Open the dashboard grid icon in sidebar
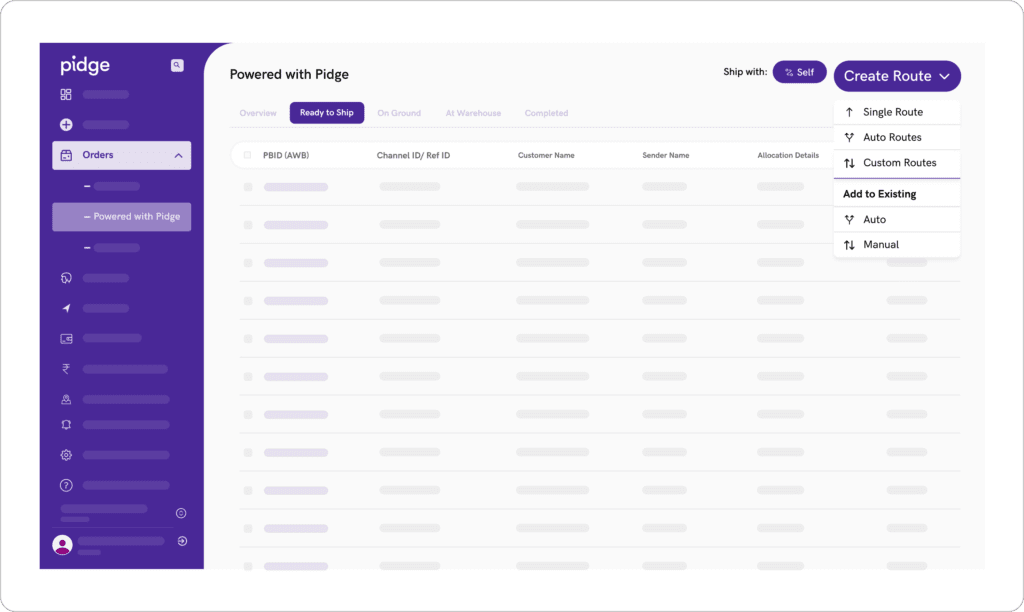Screen dimensions: 1024x612 coord(66,95)
